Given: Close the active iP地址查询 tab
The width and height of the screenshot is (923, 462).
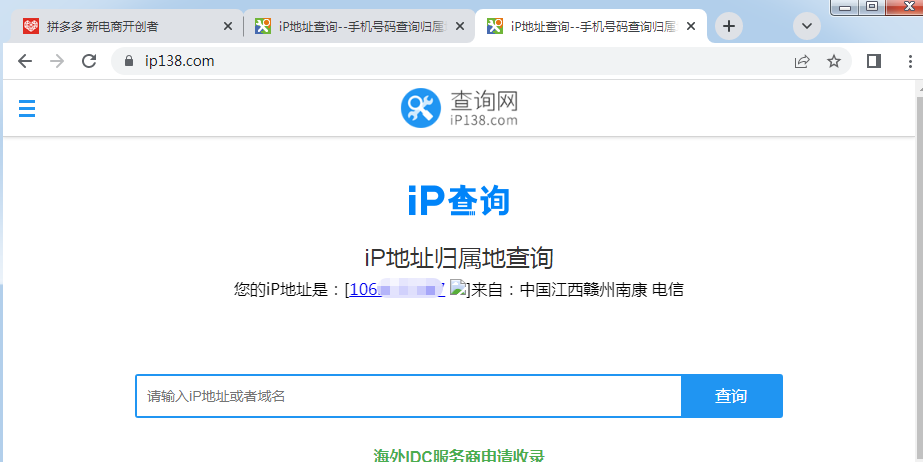Looking at the screenshot, I should [x=691, y=26].
